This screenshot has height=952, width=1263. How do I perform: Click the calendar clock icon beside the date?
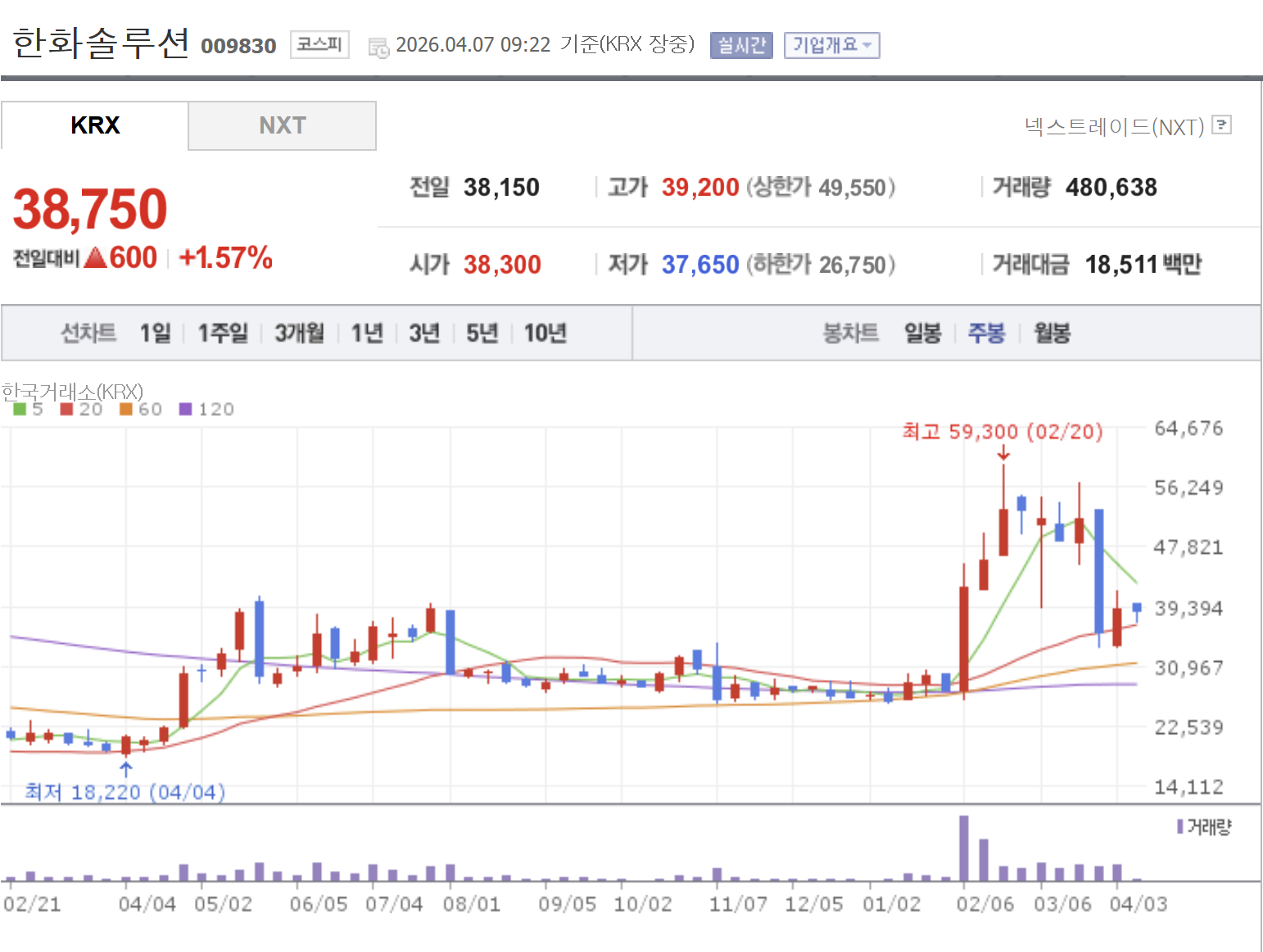tap(378, 48)
